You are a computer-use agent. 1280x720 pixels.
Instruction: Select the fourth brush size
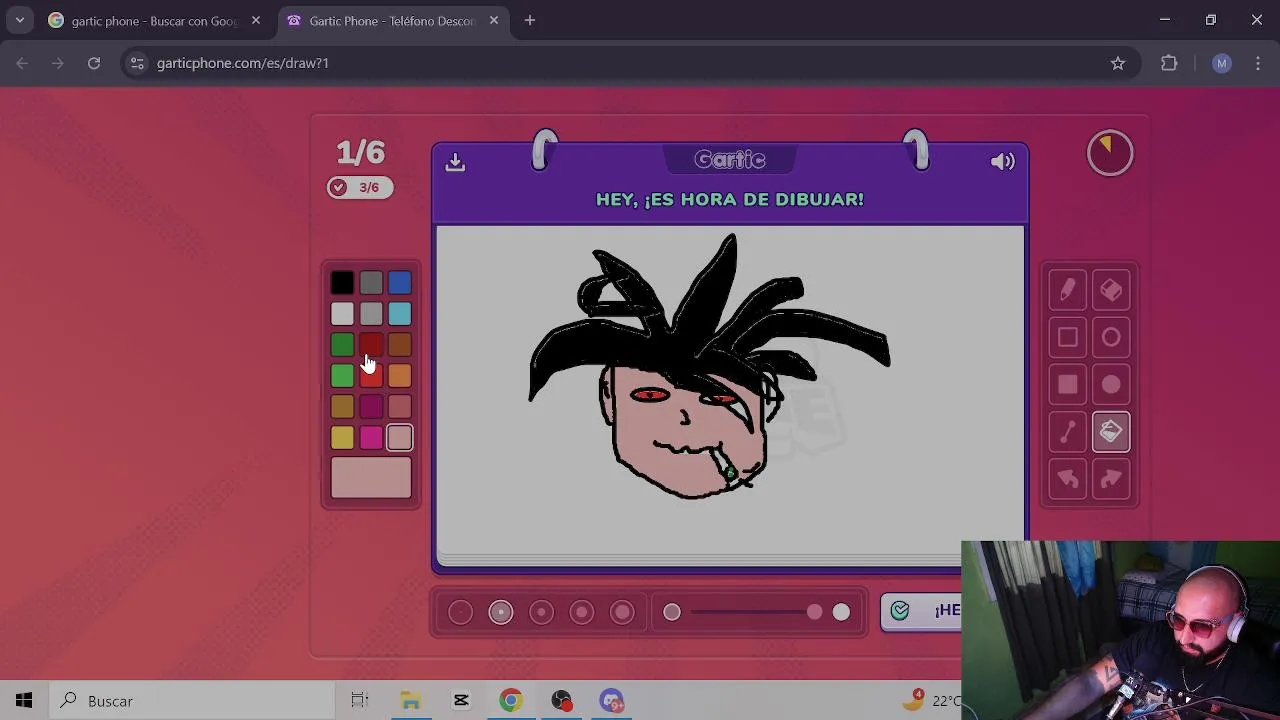(x=581, y=612)
